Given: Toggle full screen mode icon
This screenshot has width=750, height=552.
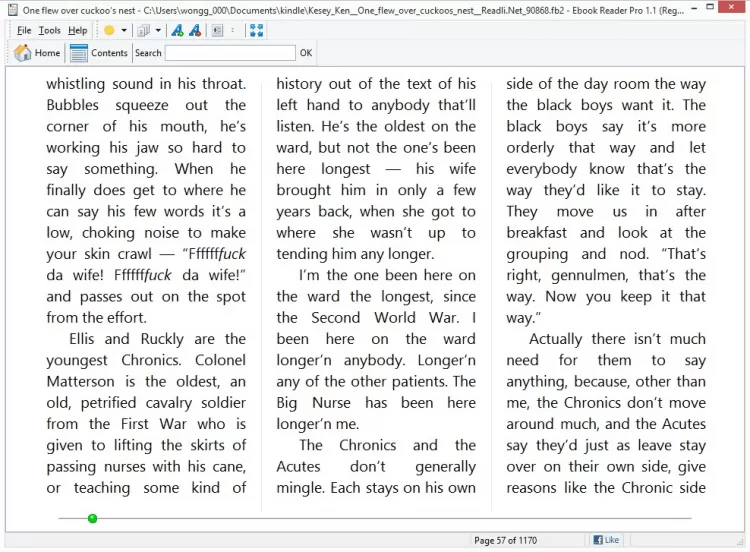Looking at the screenshot, I should point(256,30).
